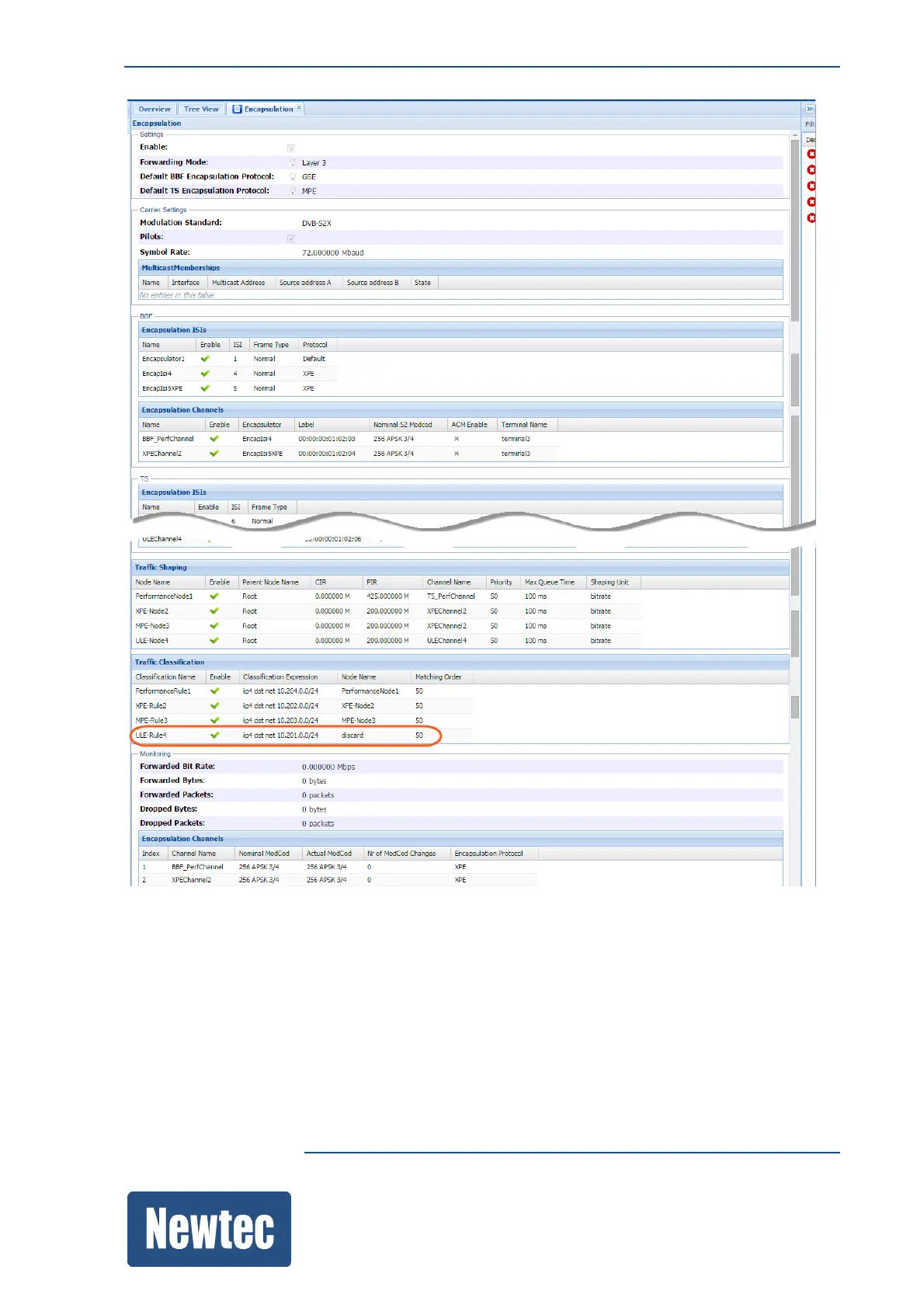
Task: Switch to the Overview tab
Action: point(155,110)
